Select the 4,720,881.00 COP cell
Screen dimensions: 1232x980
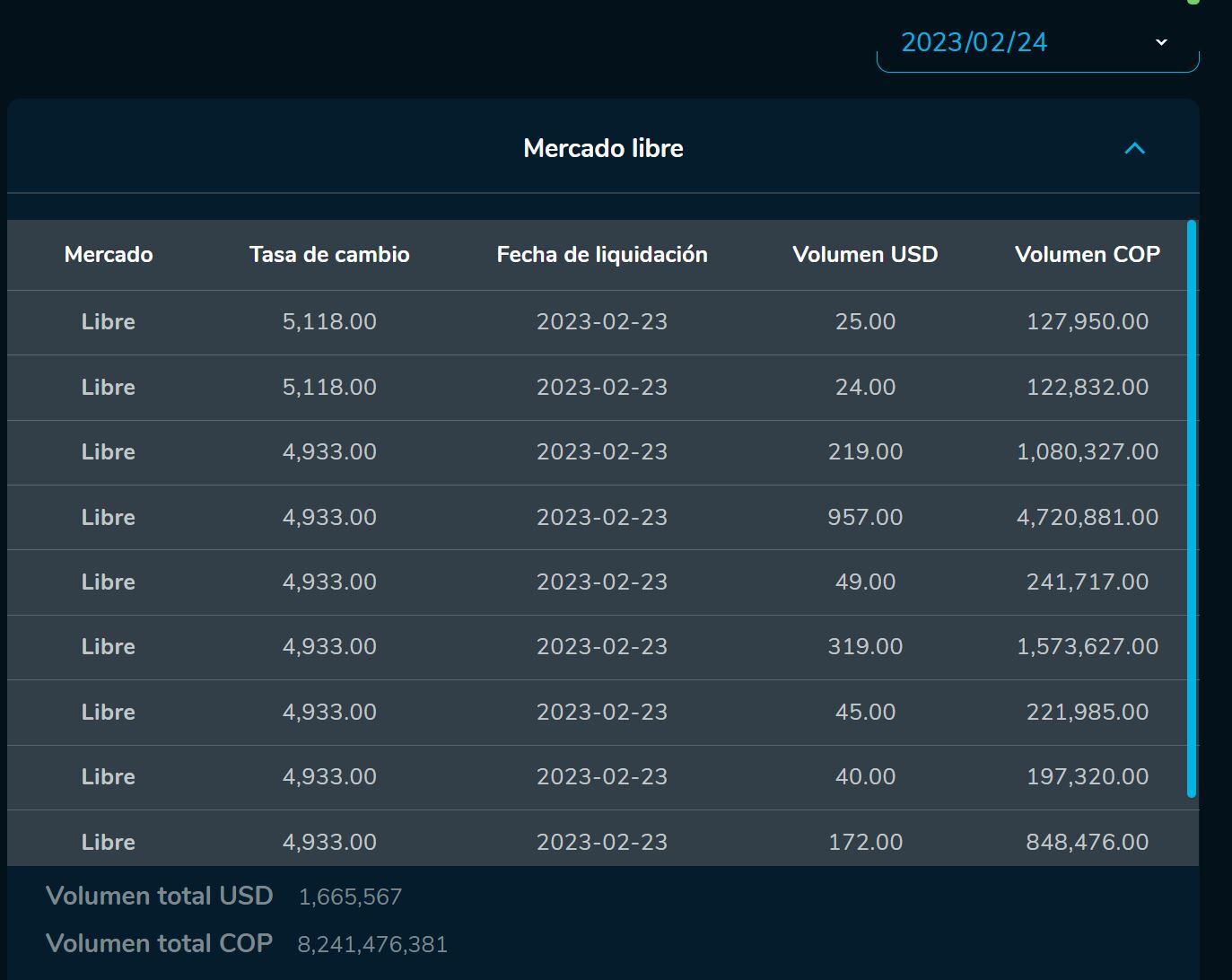(x=1087, y=517)
